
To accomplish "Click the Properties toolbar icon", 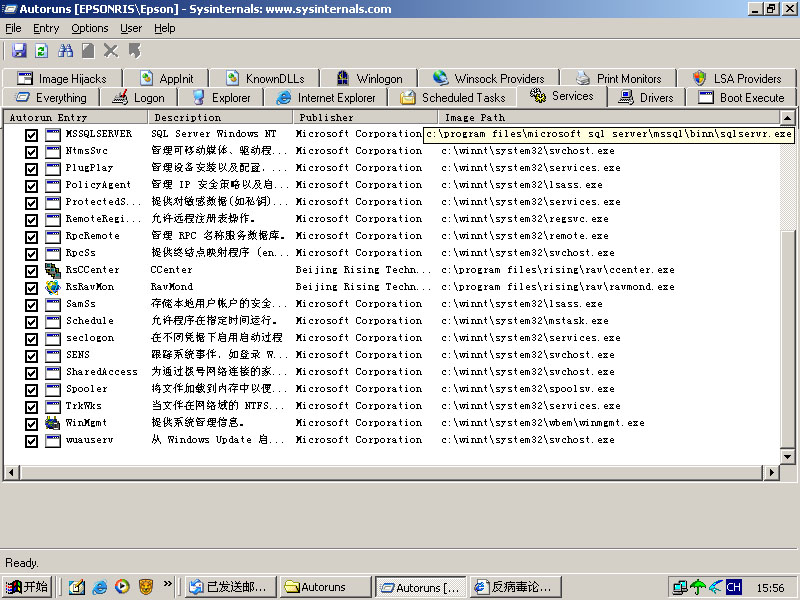I will click(x=88, y=51).
